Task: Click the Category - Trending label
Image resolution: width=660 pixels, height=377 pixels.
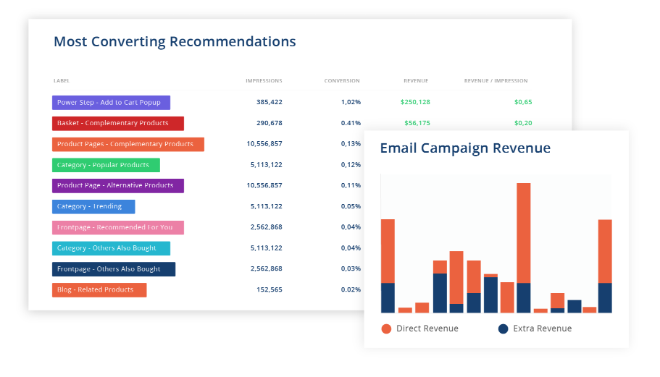Action: click(x=93, y=207)
